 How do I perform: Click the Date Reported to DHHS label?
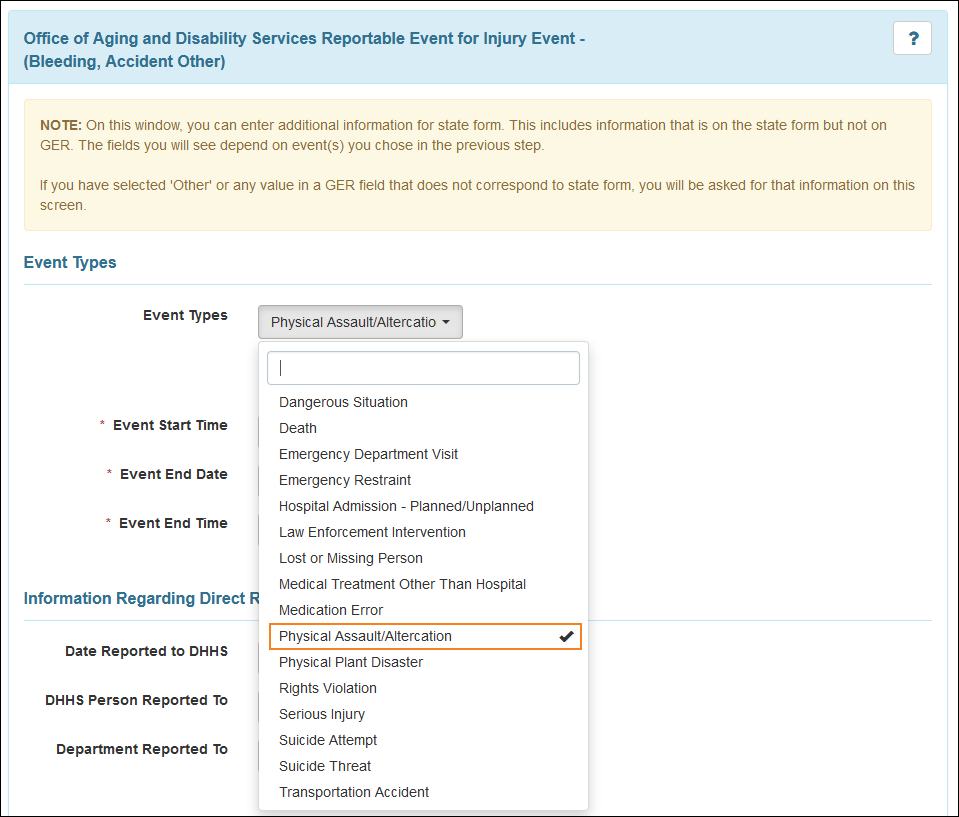tap(146, 651)
